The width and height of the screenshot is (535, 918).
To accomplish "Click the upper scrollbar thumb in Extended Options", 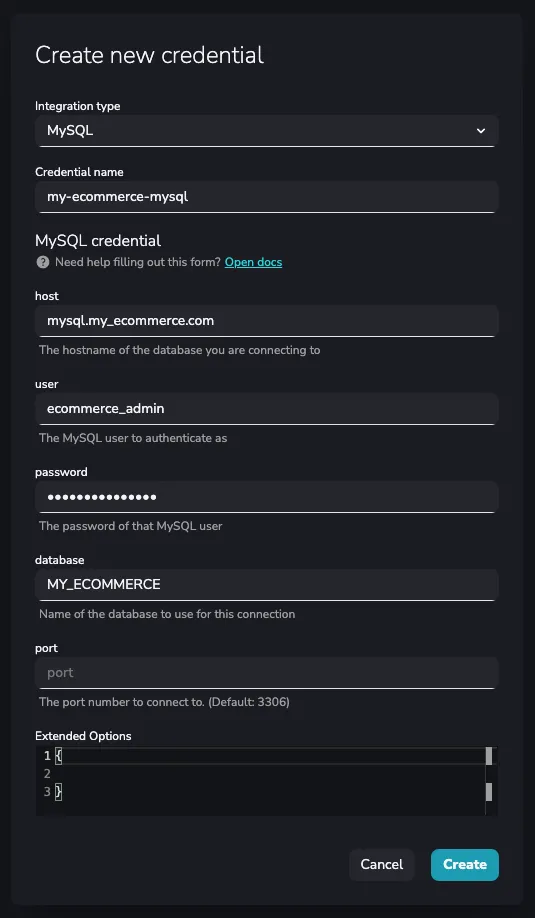I will click(489, 756).
